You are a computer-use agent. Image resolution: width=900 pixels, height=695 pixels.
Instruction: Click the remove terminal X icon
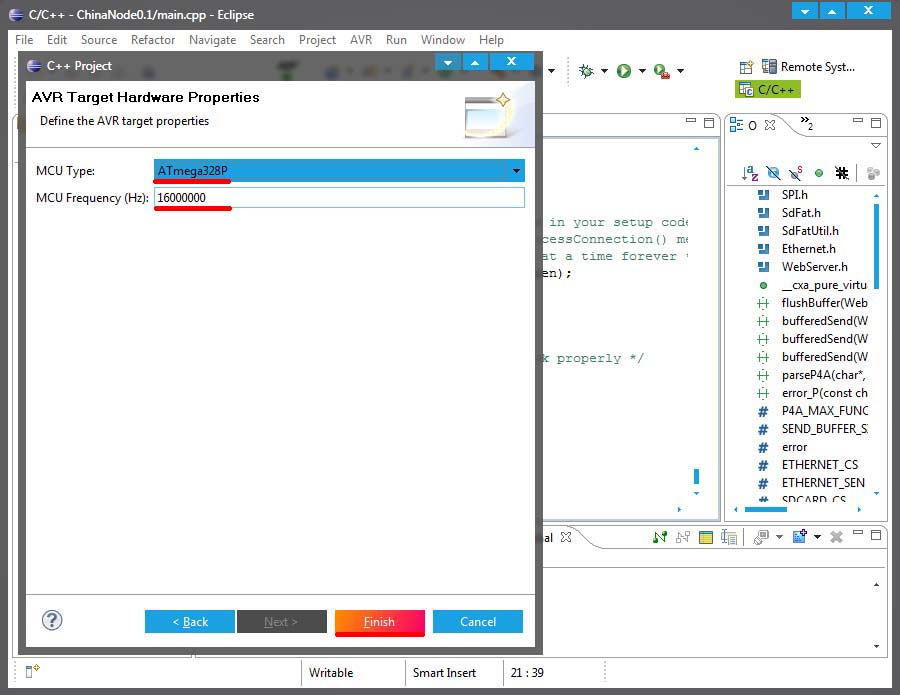(836, 537)
